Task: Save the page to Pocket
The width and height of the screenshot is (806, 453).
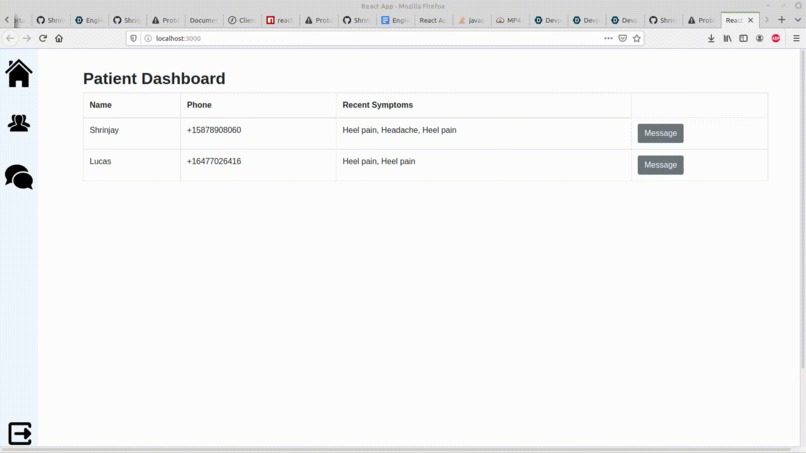Action: [622, 38]
